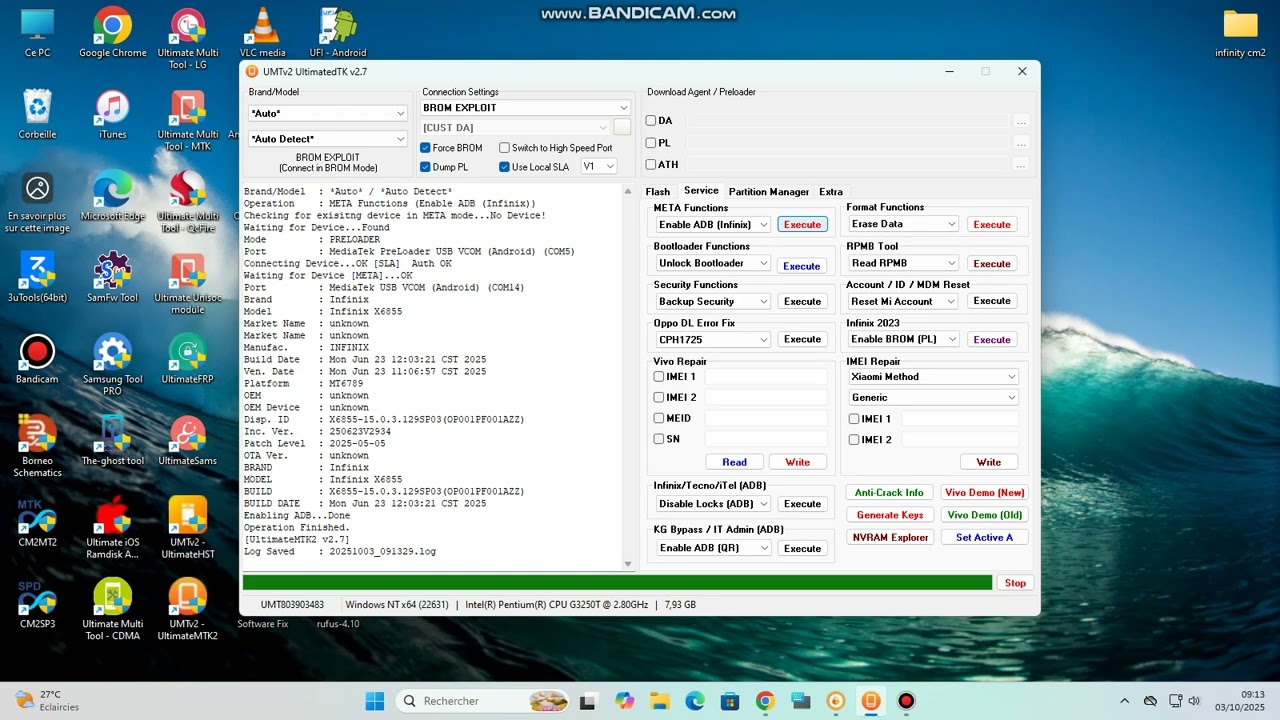Open Ultimate Multi Tool - CDMA icon
1280x720 pixels.
pyautogui.click(x=112, y=610)
